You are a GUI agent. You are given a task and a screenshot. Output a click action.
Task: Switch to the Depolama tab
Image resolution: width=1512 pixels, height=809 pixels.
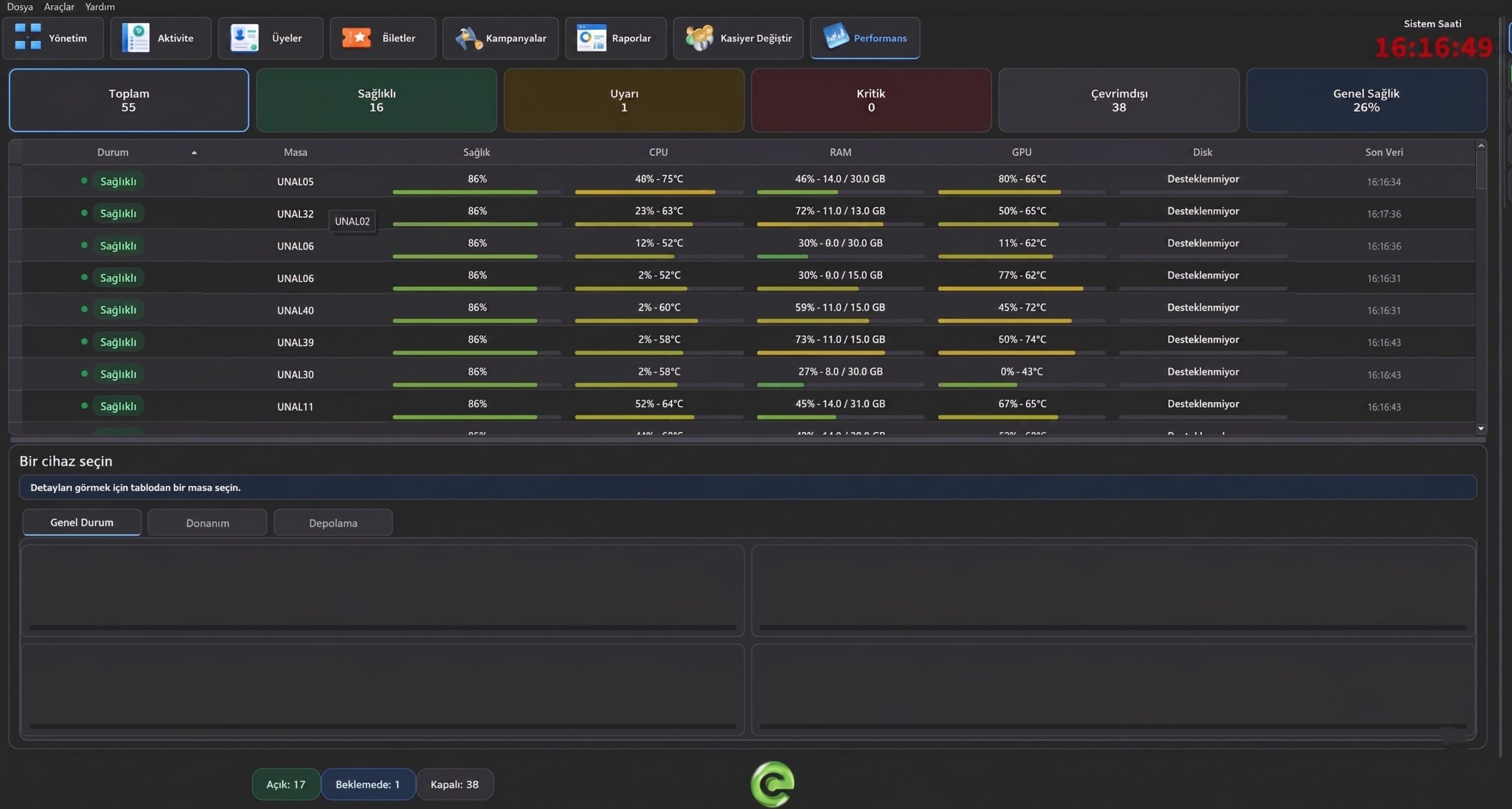point(333,522)
